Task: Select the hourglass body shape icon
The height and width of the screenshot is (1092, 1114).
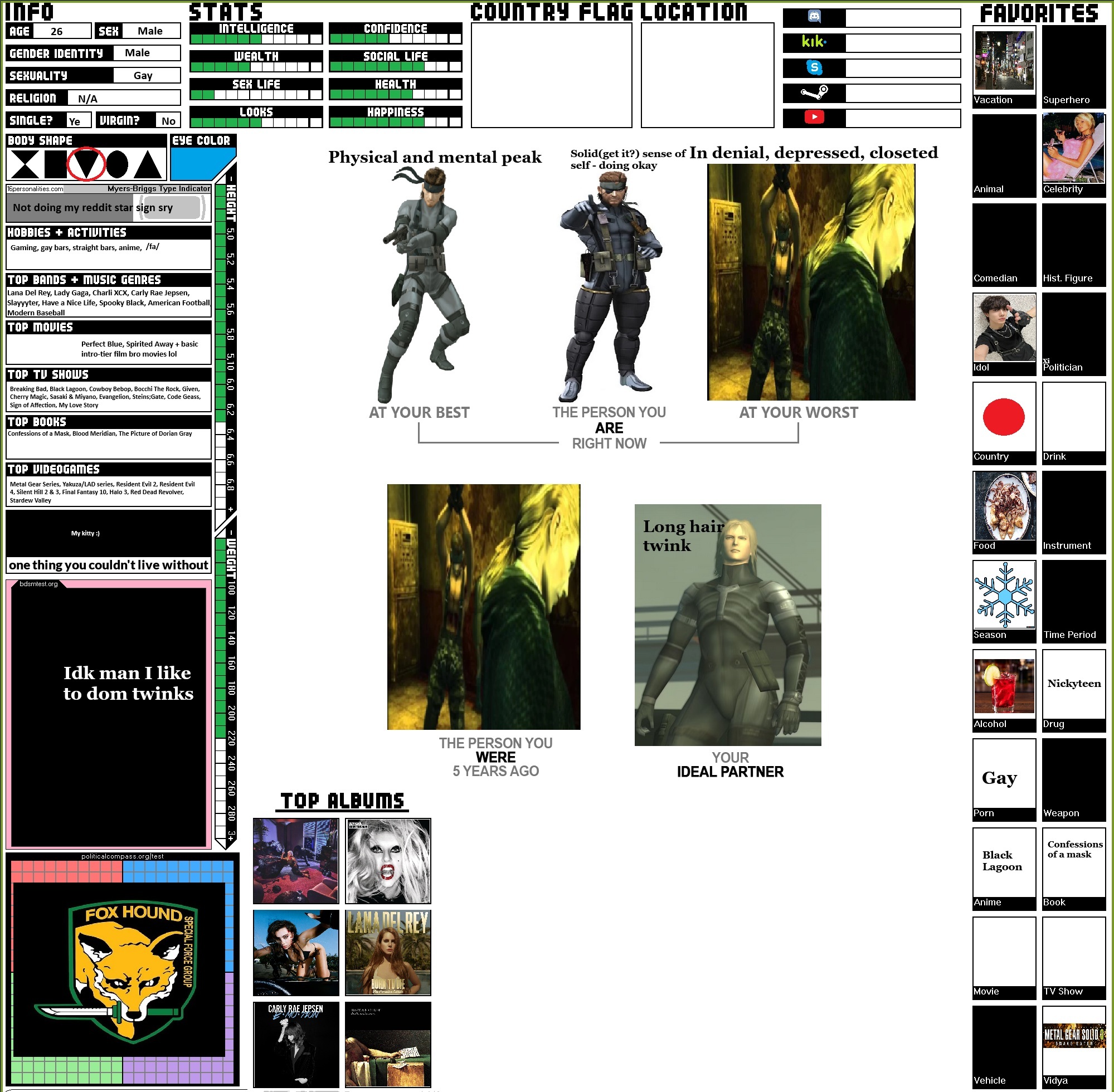Action: click(x=24, y=164)
